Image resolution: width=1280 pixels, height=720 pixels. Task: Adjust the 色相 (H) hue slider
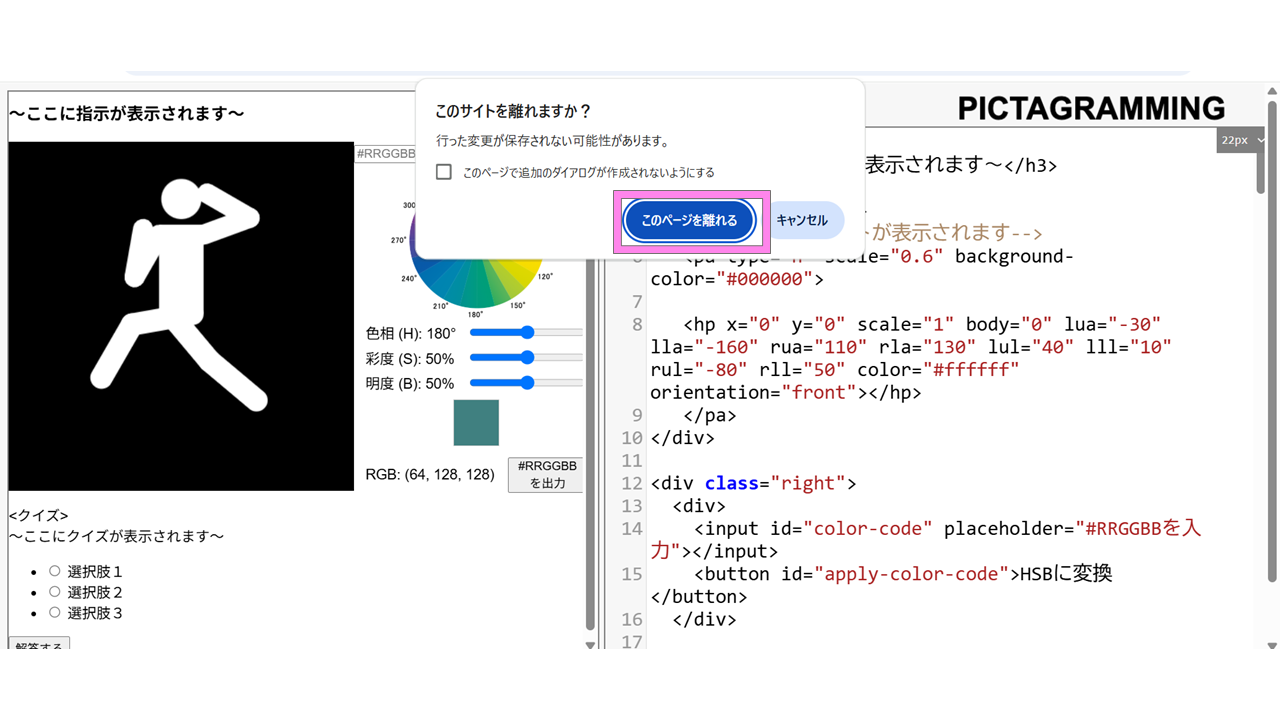[526, 333]
